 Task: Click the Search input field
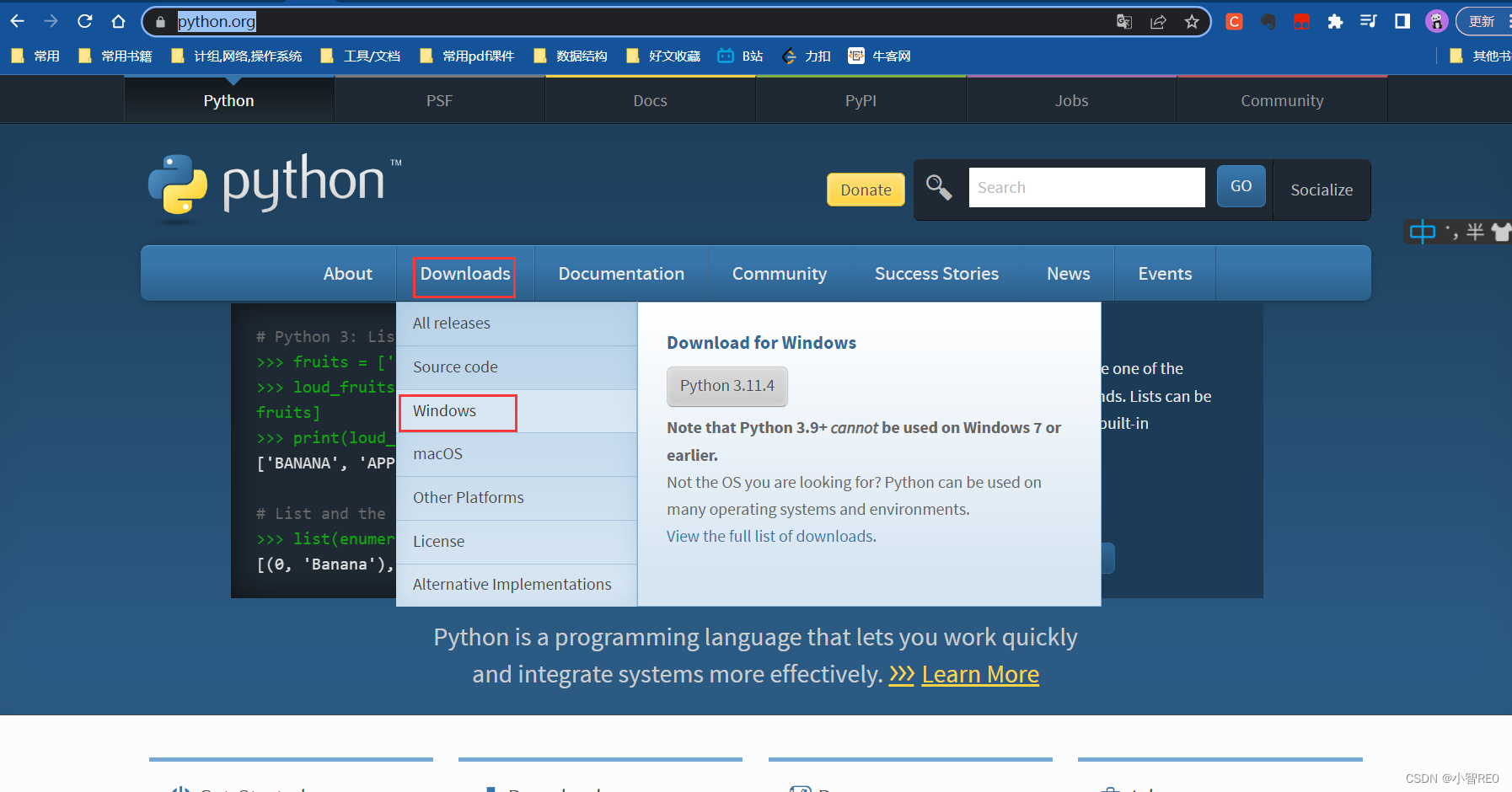point(1086,187)
